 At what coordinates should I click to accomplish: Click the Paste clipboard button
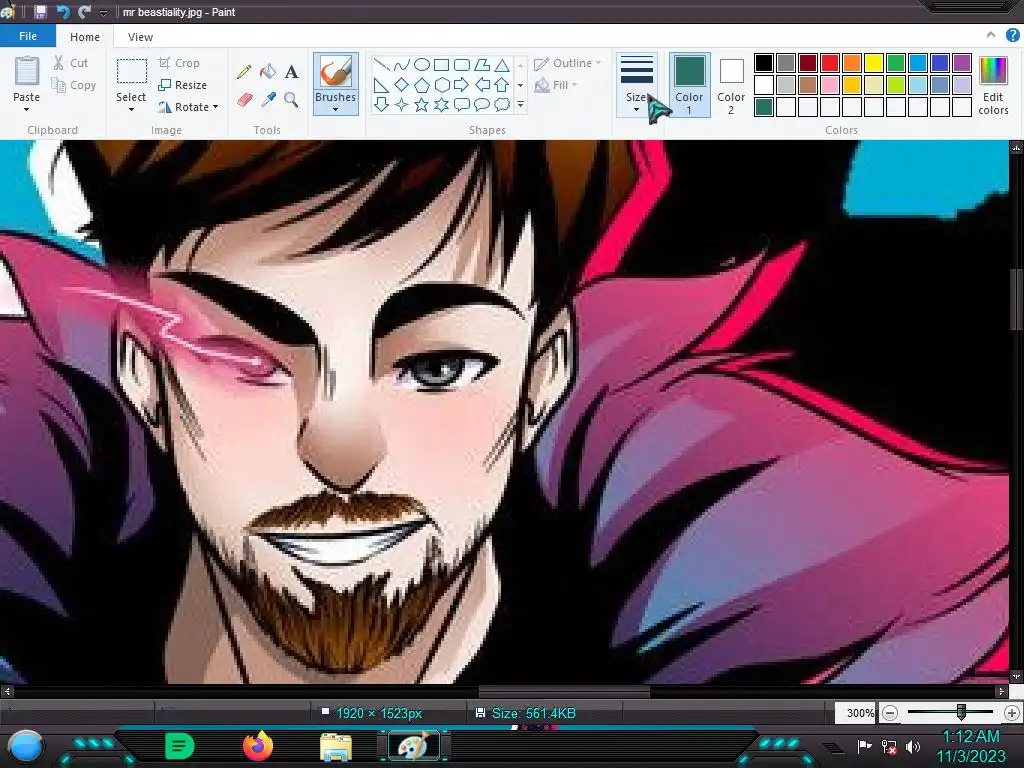pos(27,79)
